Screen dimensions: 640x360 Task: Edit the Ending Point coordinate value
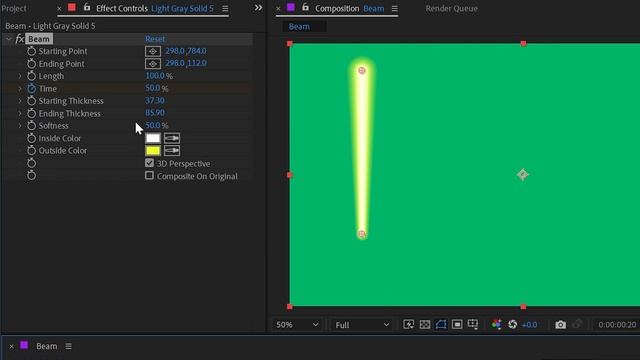point(186,63)
